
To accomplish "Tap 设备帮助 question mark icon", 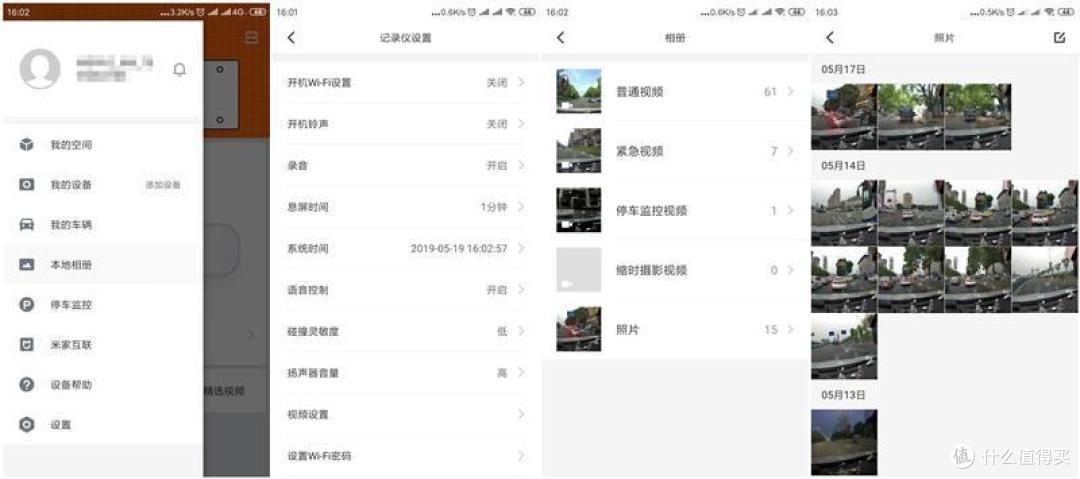I will 27,385.
